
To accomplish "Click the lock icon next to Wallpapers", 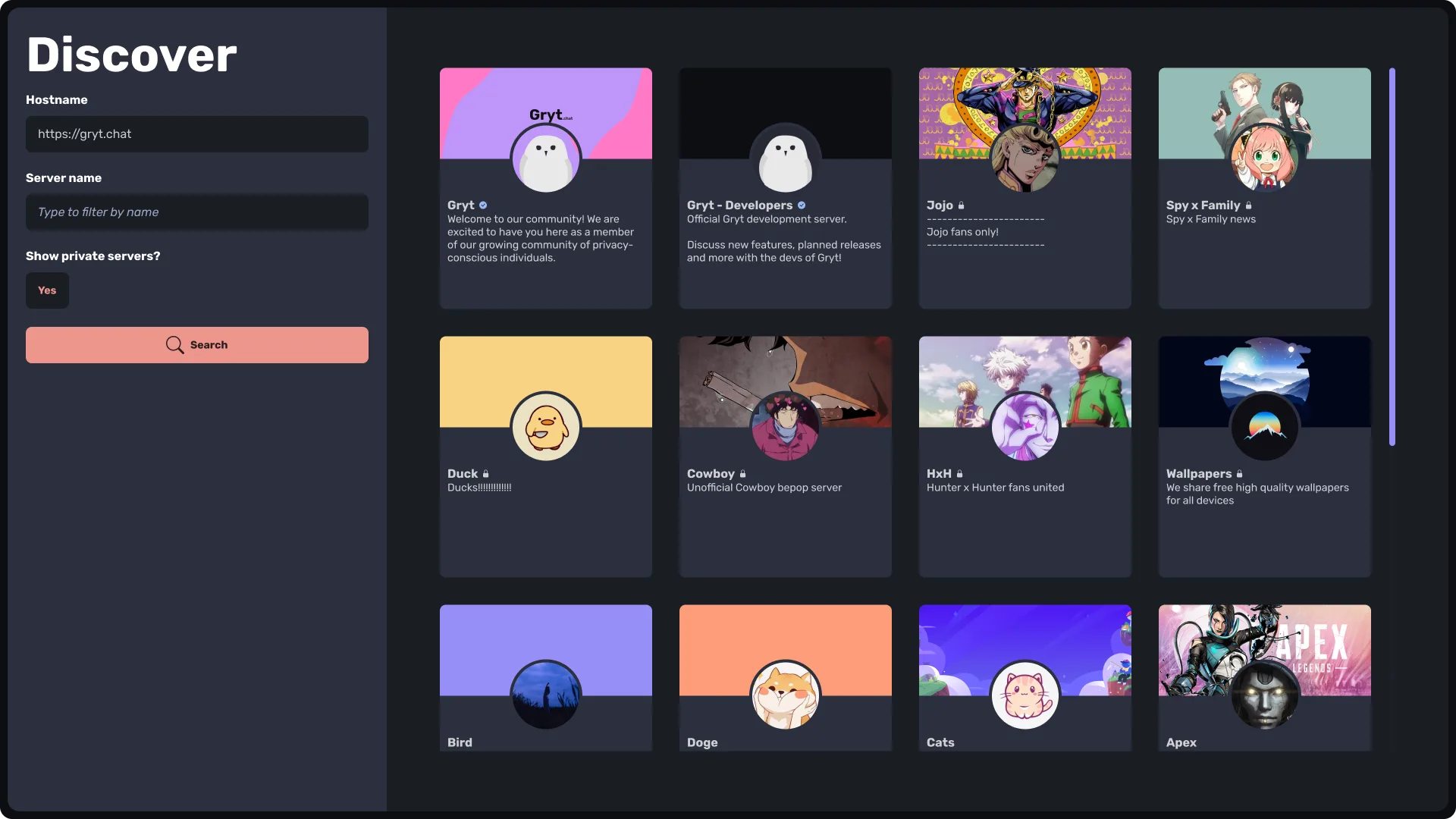I will [1240, 474].
